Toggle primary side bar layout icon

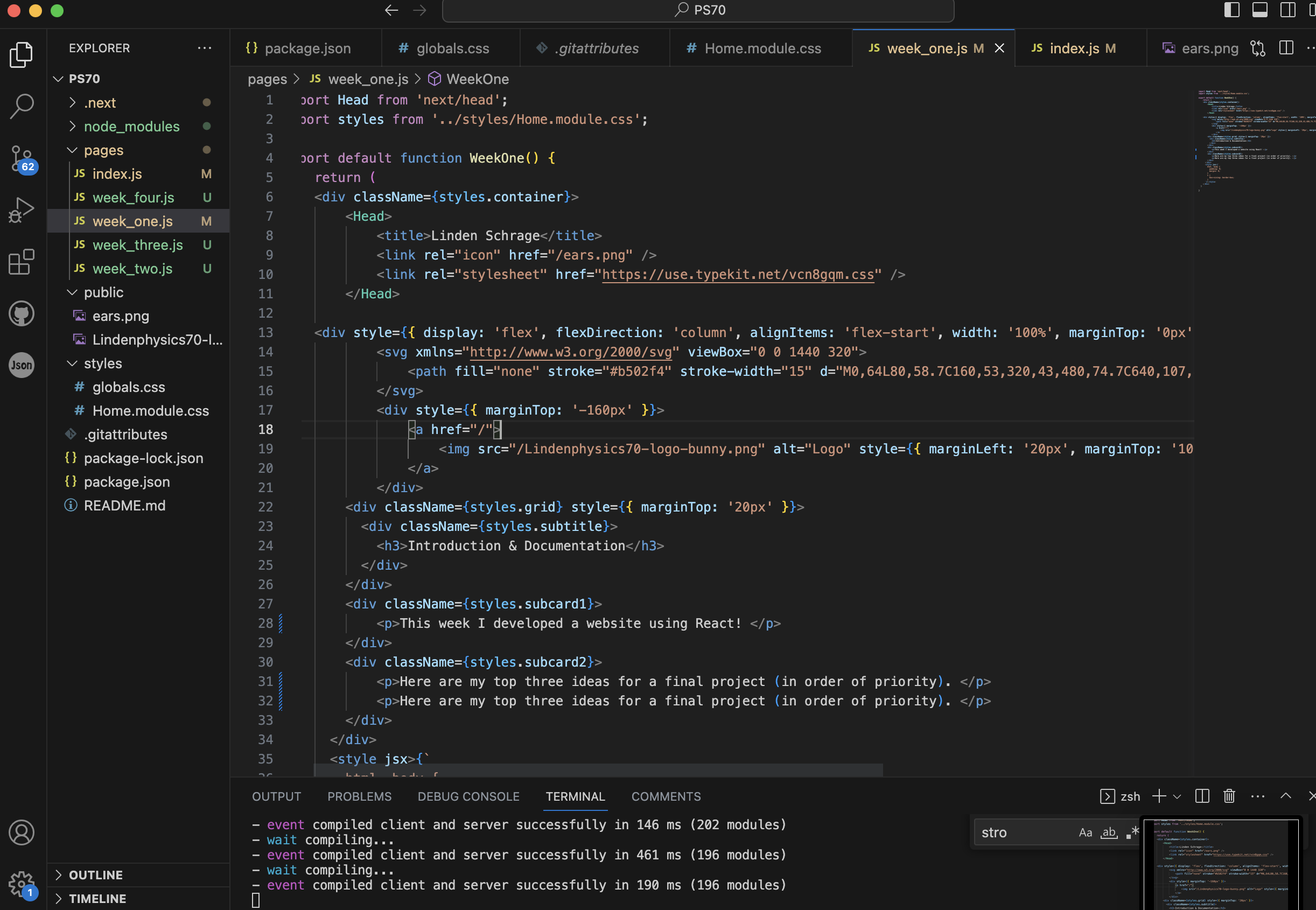pyautogui.click(x=1232, y=10)
